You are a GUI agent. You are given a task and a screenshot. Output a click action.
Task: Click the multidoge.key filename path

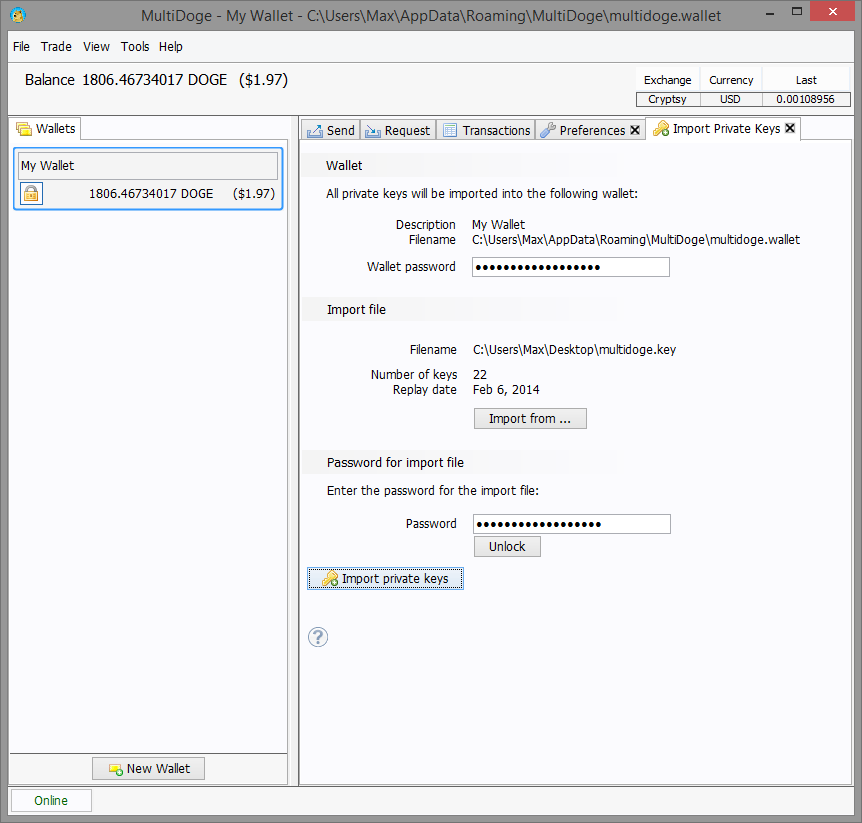[x=574, y=350]
